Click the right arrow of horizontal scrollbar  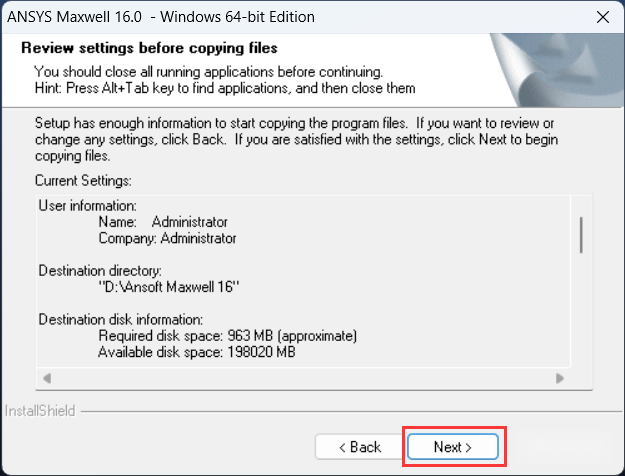pos(560,378)
